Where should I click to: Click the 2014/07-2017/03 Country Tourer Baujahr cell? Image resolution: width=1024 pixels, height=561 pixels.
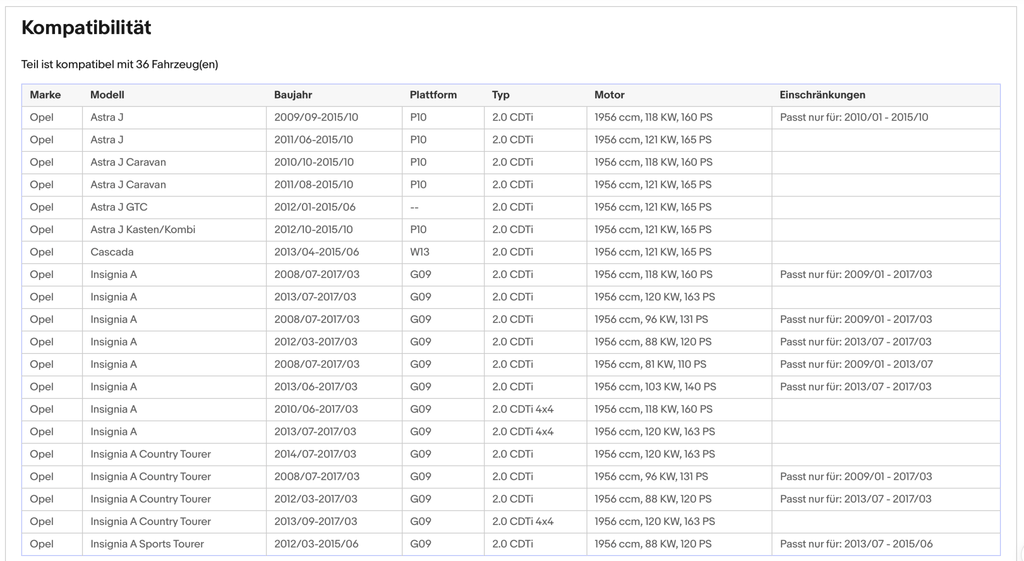click(x=334, y=454)
